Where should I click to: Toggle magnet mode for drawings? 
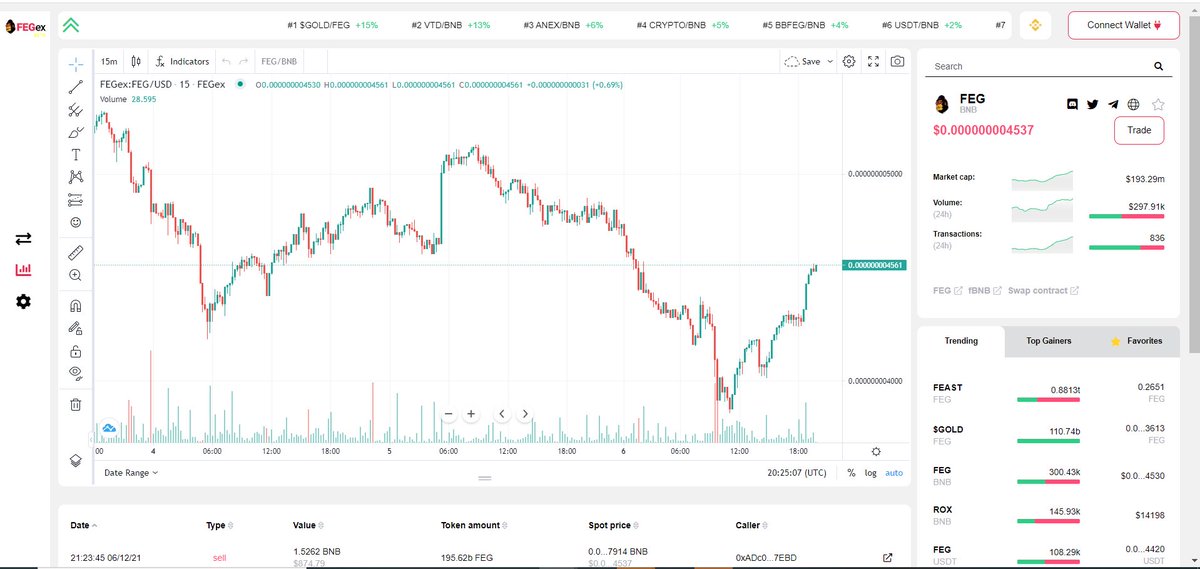[x=75, y=305]
